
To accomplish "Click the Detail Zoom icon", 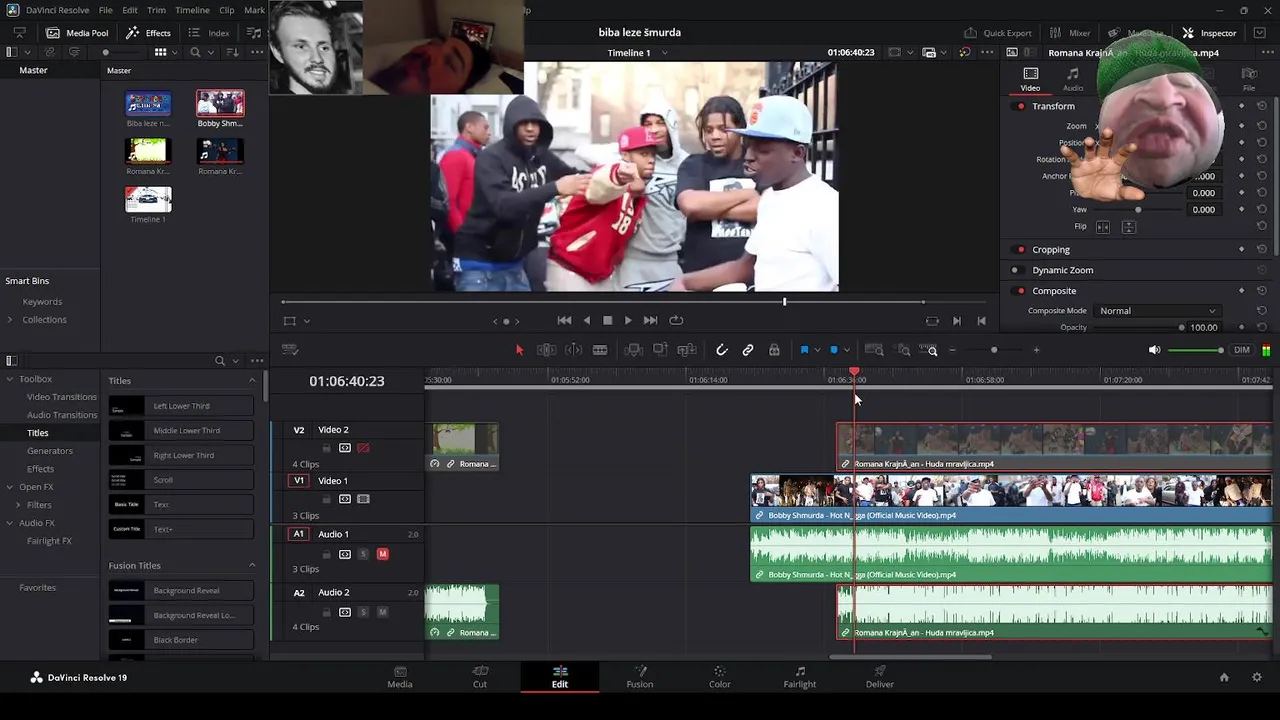I will pyautogui.click(x=903, y=350).
